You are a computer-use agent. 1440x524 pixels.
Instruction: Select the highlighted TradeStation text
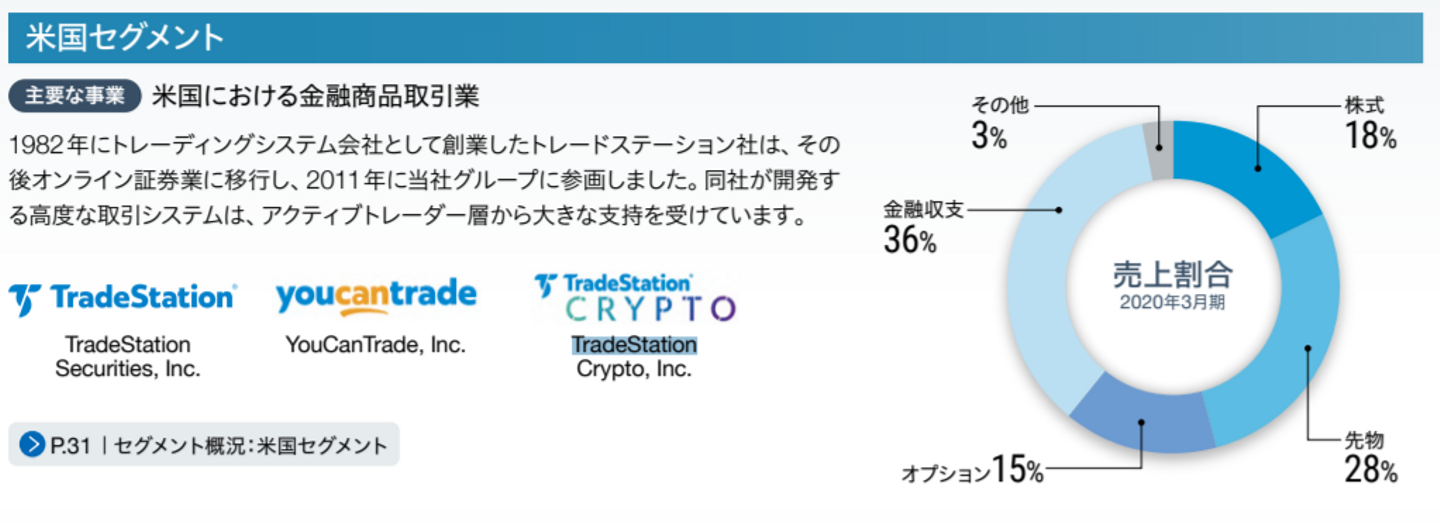634,345
